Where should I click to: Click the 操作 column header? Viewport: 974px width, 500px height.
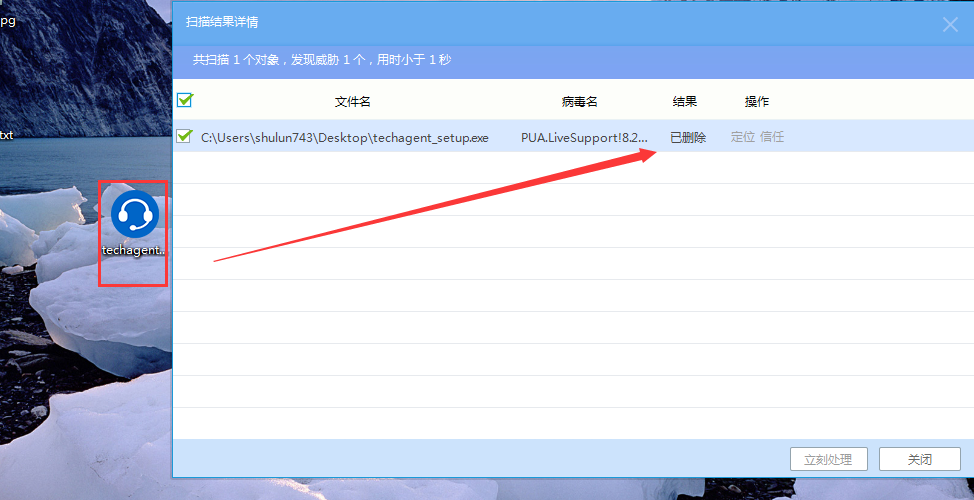click(757, 102)
